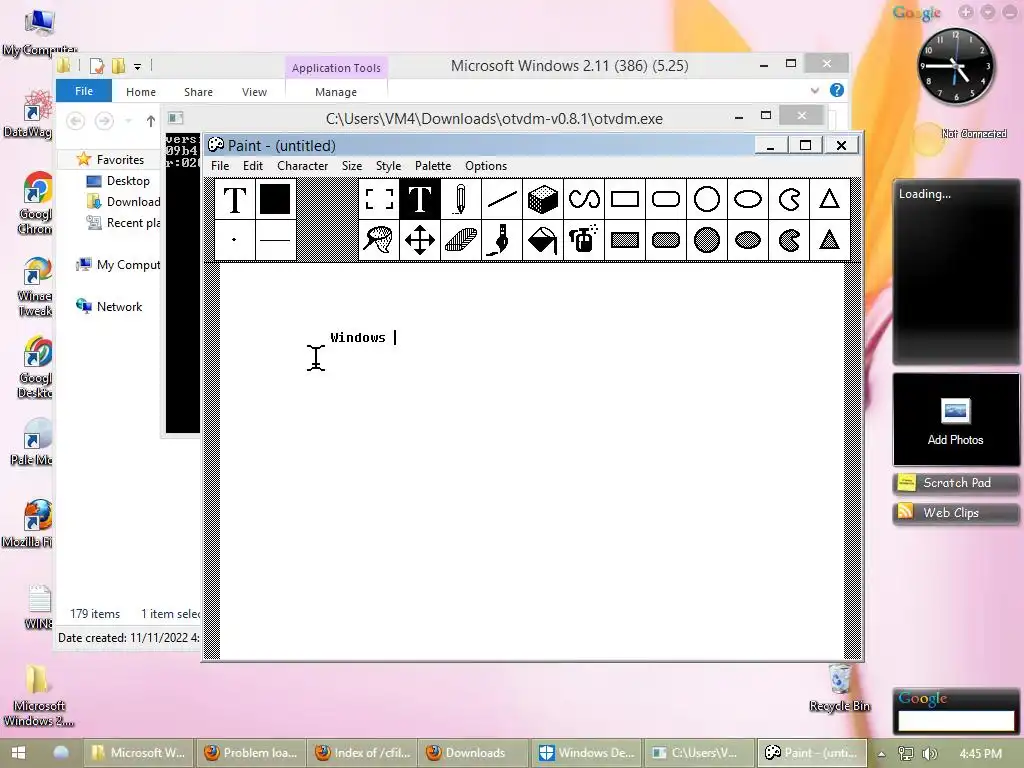
Task: Open Paint's Edit menu
Action: point(253,166)
